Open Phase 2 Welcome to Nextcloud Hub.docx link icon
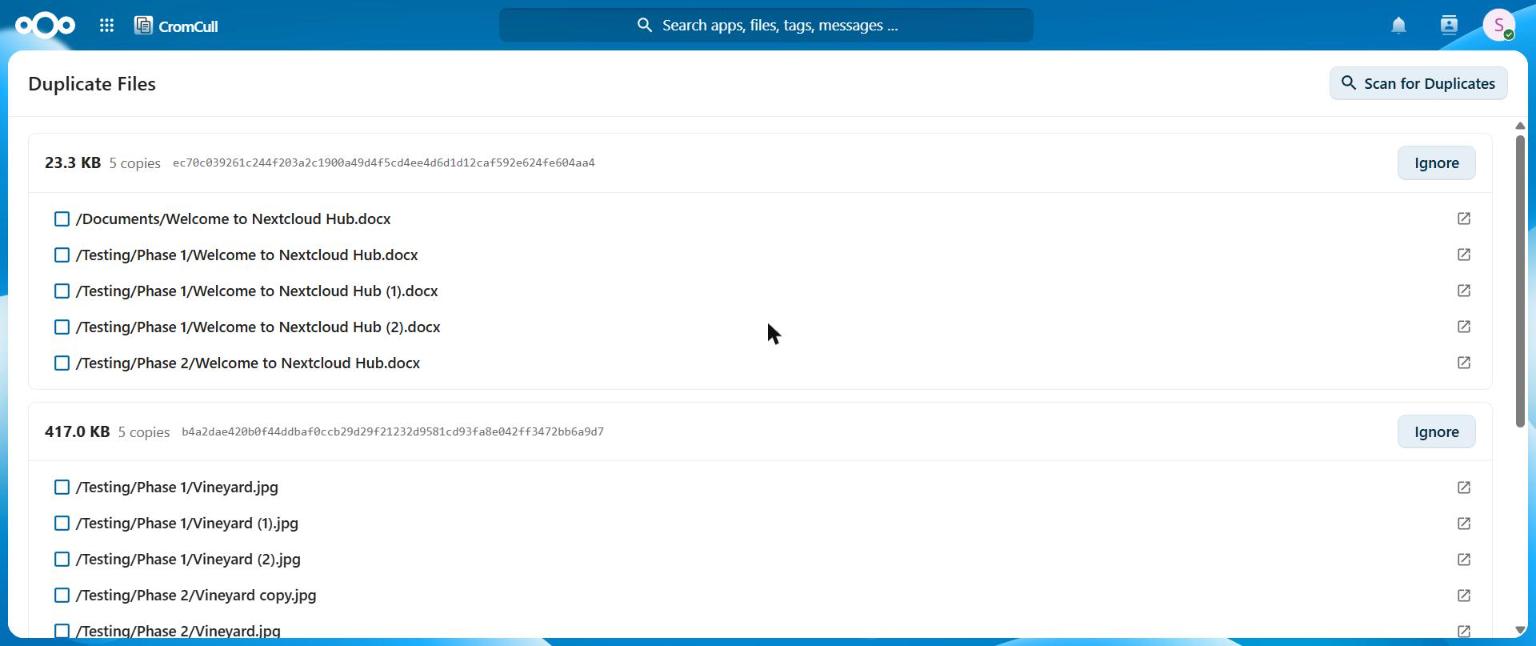The image size is (1536, 646). click(x=1464, y=362)
